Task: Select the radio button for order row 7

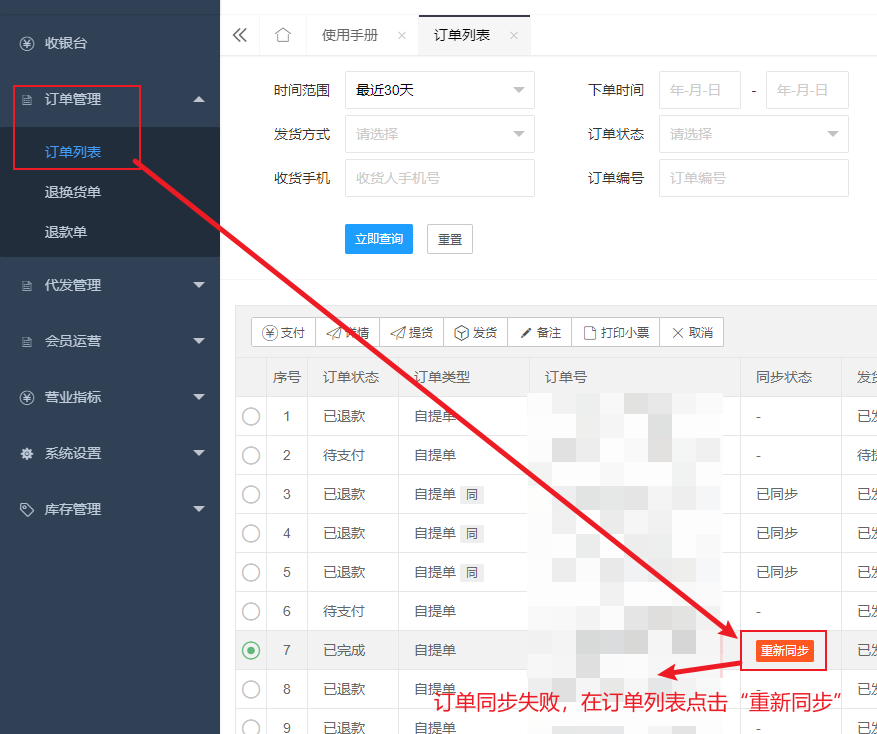Action: click(x=251, y=650)
